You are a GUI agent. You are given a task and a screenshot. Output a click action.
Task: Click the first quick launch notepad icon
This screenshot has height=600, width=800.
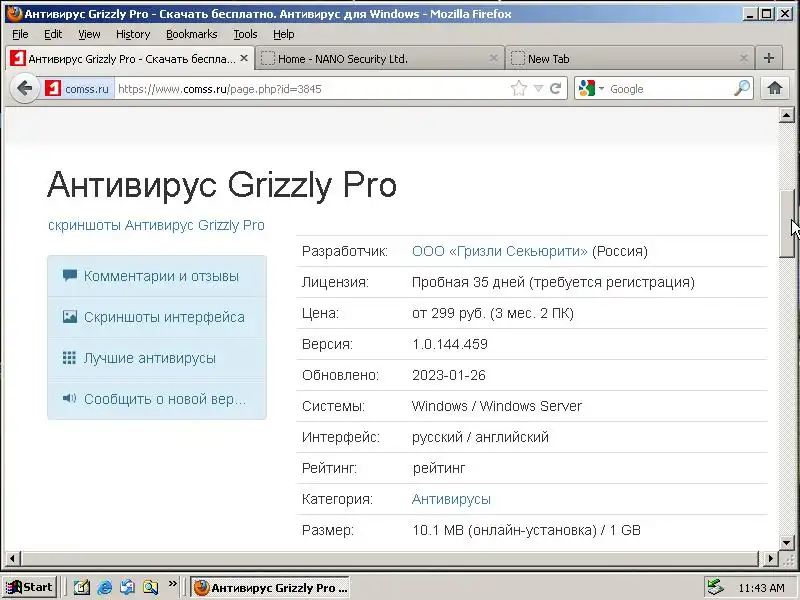coord(81,587)
